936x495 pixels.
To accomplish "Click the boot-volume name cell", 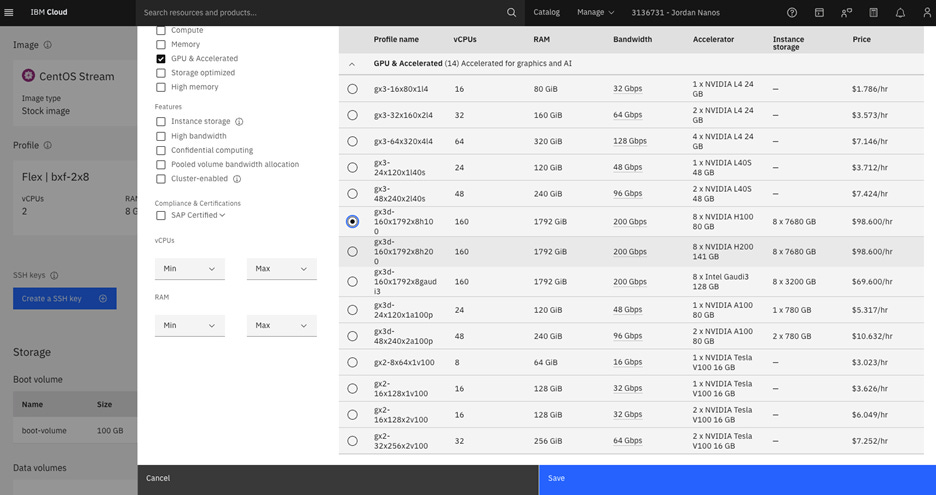I will tap(44, 431).
